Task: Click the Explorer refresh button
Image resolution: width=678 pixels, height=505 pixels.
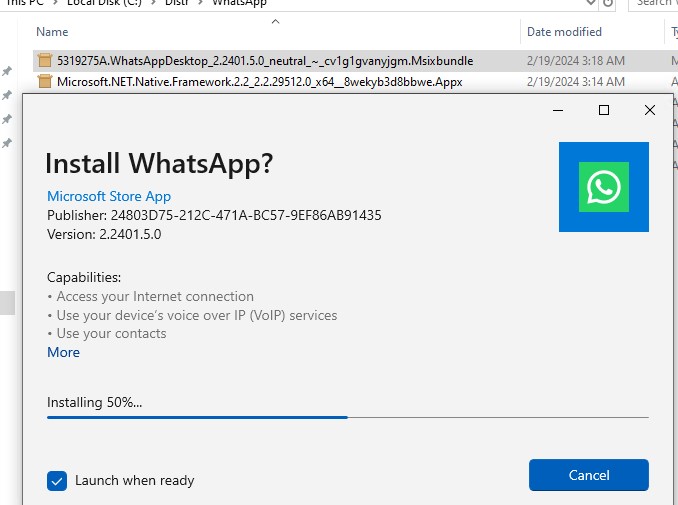Action: tap(608, 3)
